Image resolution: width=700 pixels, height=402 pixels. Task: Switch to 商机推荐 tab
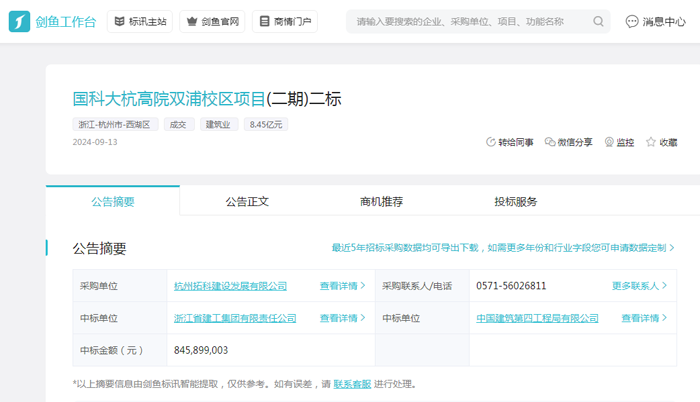coord(381,201)
